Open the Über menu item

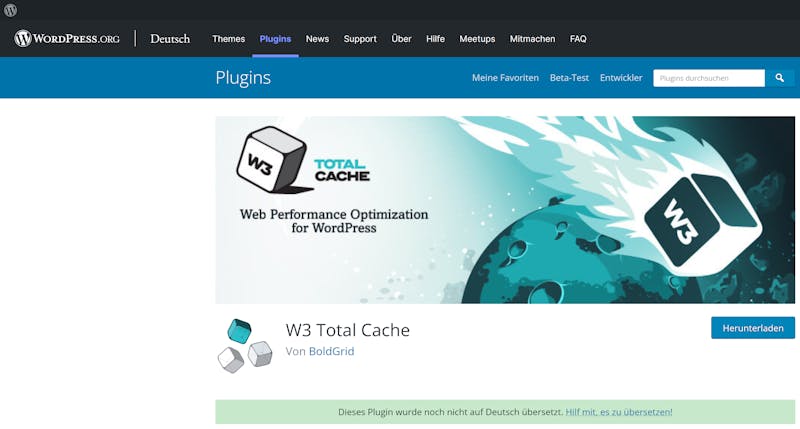402,39
